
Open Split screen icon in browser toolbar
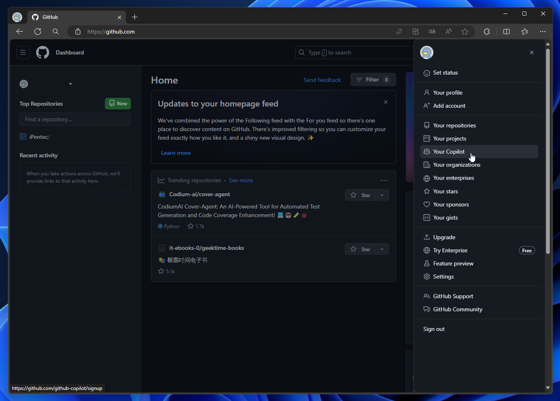click(x=506, y=32)
